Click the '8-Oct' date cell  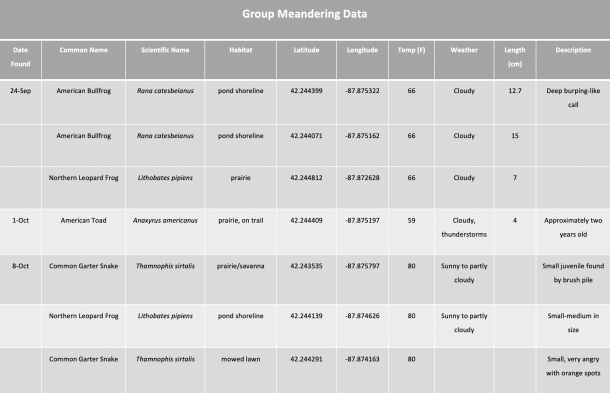pyautogui.click(x=20, y=266)
